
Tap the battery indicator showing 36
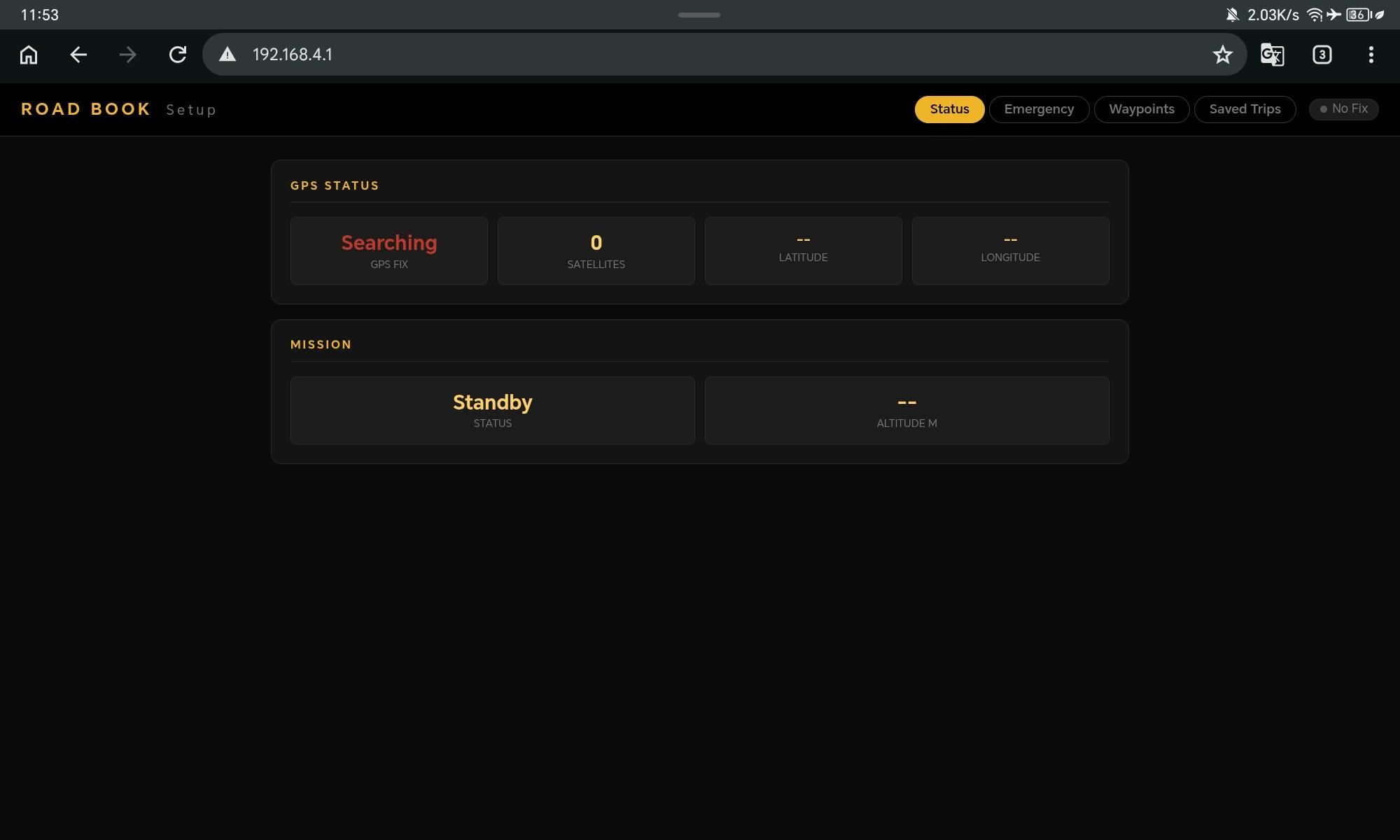tap(1359, 15)
